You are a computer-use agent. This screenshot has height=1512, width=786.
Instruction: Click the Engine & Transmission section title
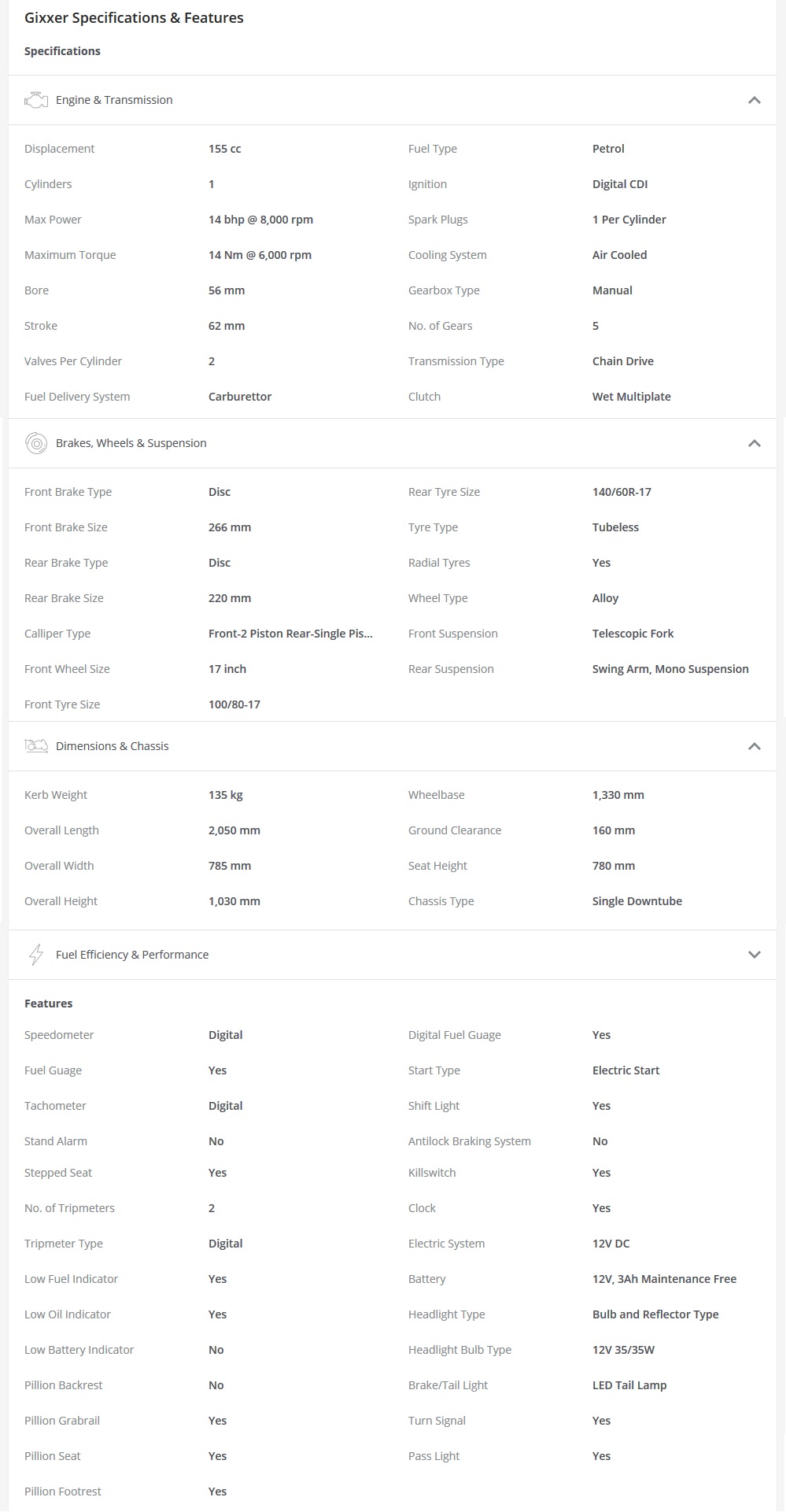pos(114,100)
